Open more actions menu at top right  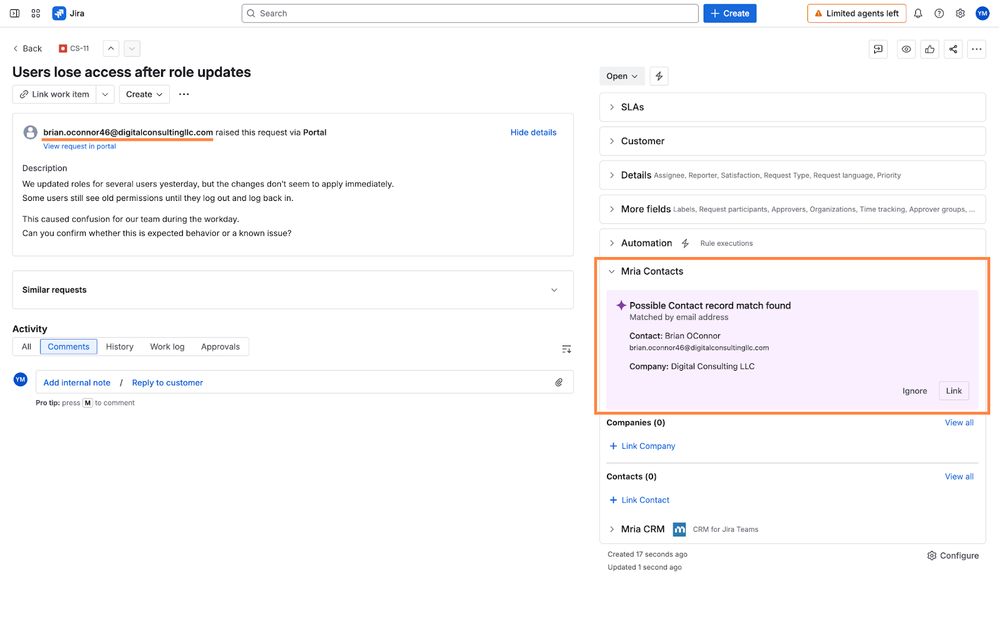pyautogui.click(x=977, y=49)
